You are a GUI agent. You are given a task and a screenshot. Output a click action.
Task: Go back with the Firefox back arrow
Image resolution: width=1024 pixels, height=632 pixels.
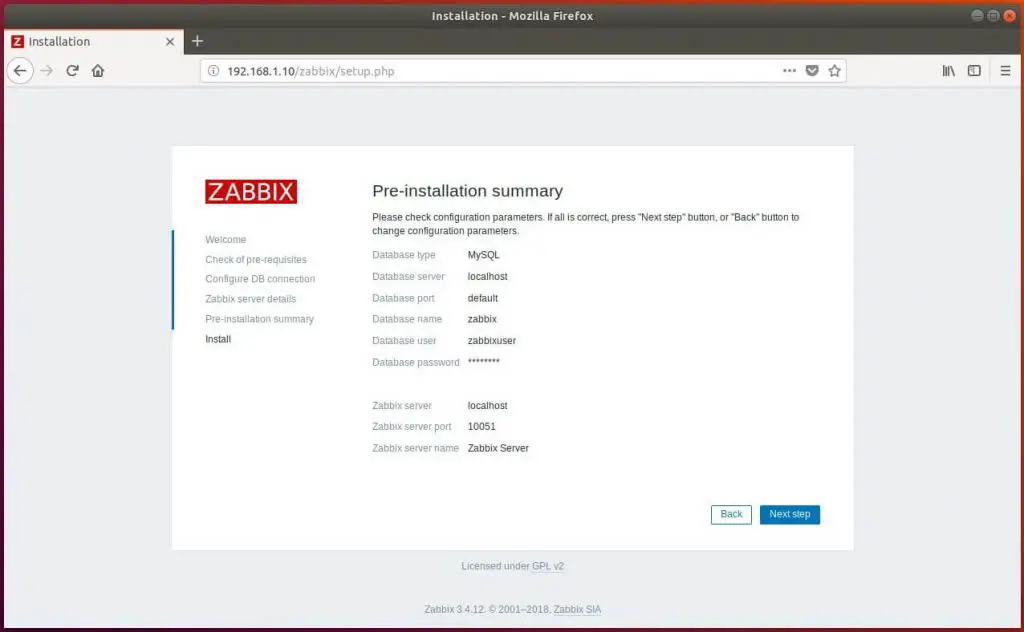pyautogui.click(x=20, y=71)
